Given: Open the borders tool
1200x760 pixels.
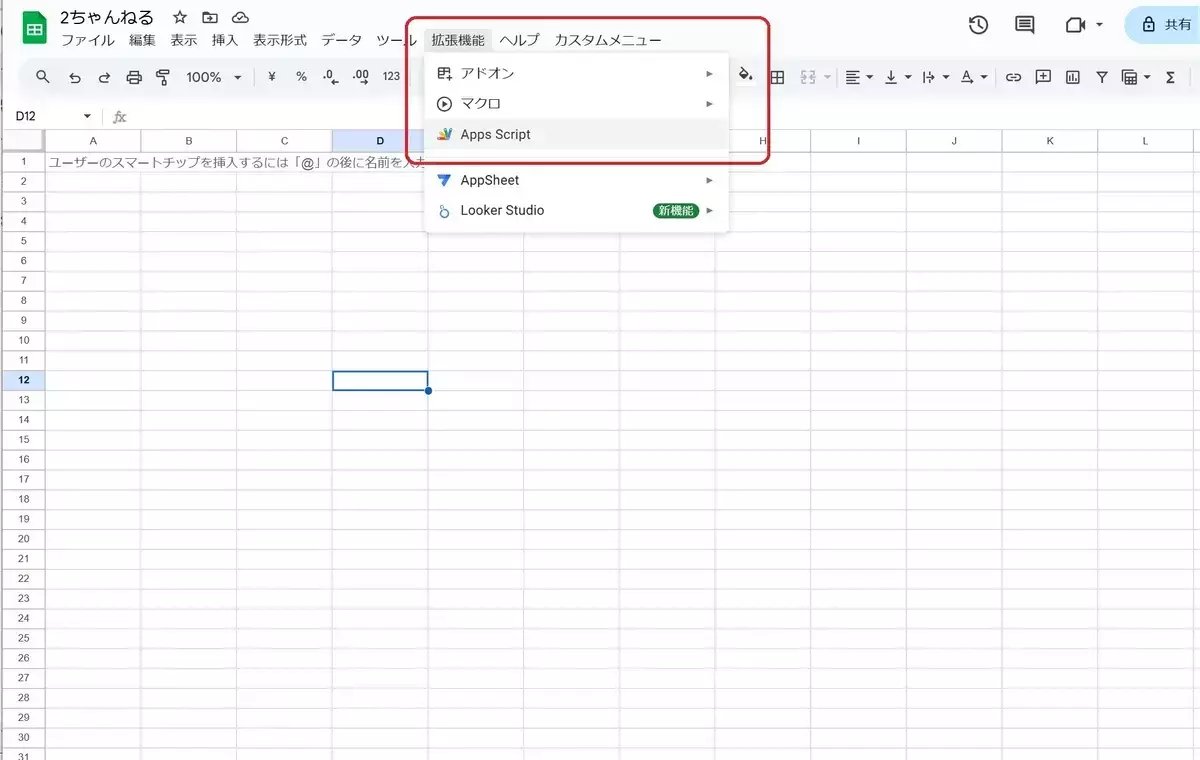Looking at the screenshot, I should [777, 77].
